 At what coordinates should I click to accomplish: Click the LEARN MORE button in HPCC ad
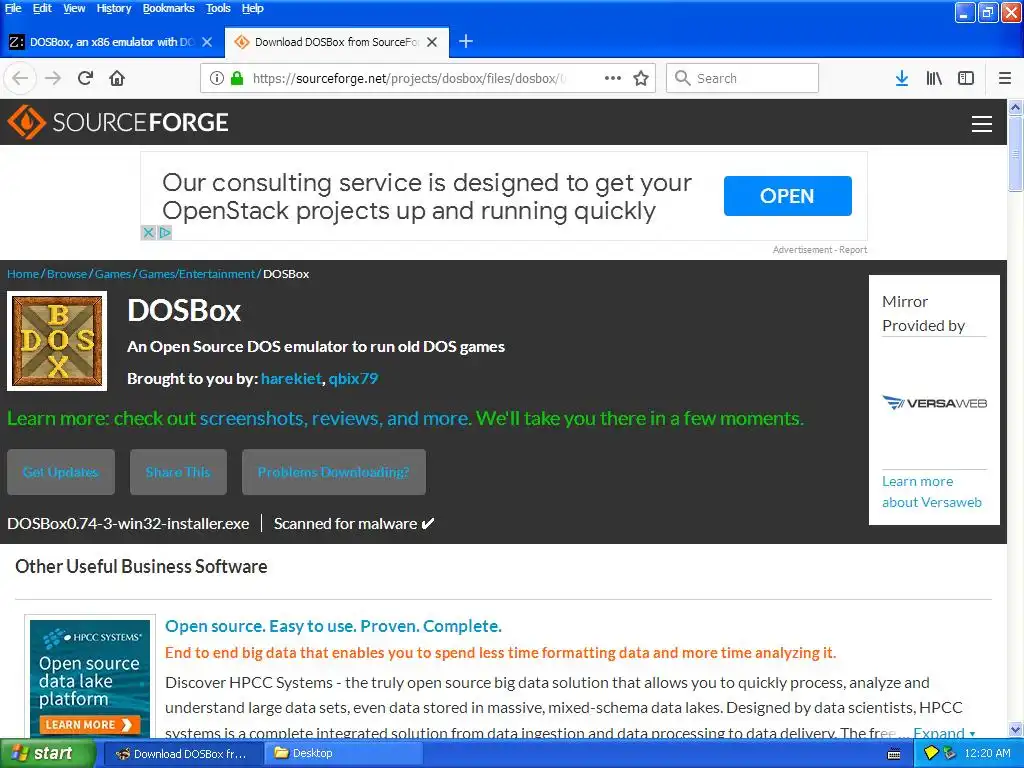point(89,724)
